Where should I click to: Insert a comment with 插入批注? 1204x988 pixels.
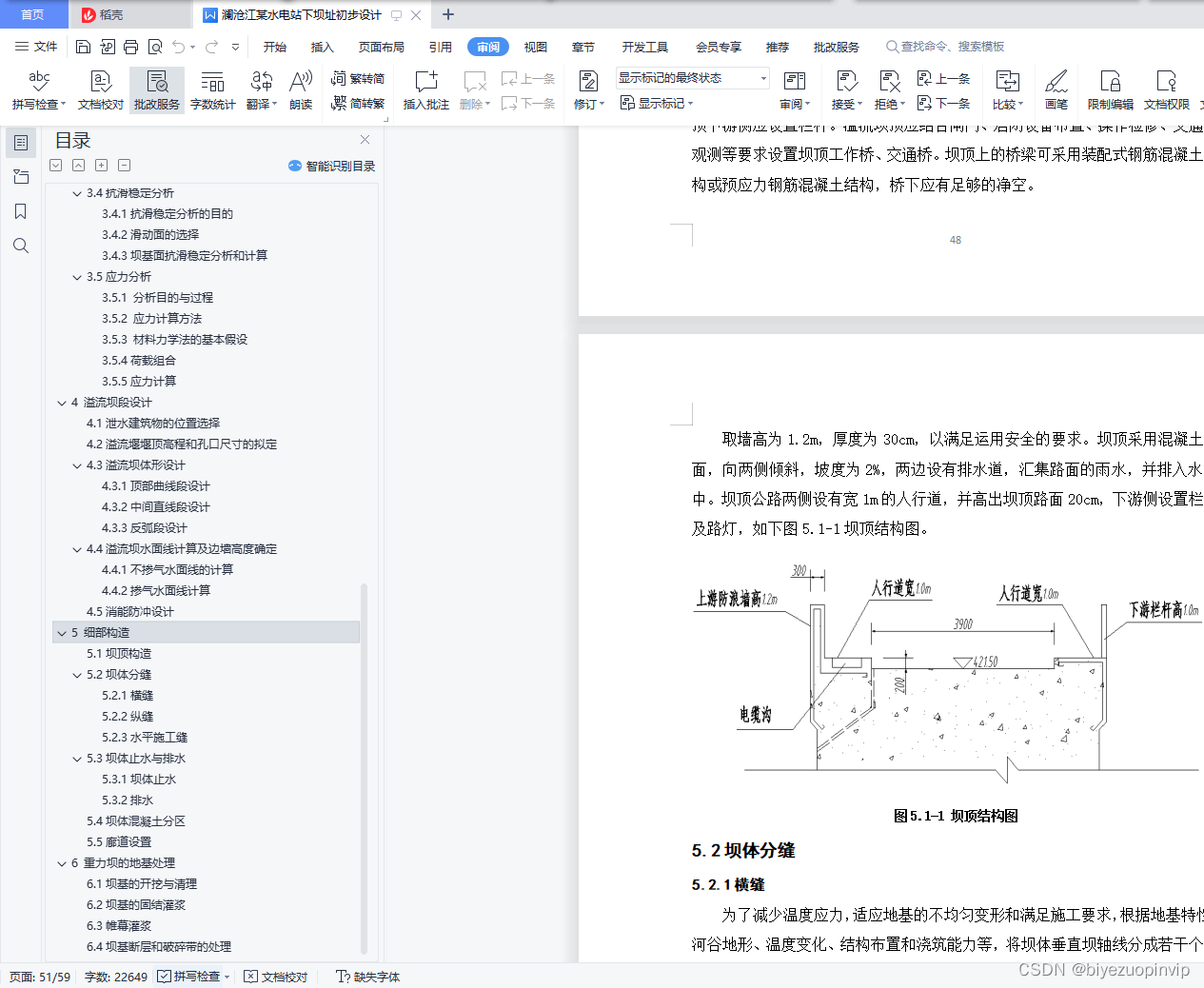pyautogui.click(x=425, y=90)
